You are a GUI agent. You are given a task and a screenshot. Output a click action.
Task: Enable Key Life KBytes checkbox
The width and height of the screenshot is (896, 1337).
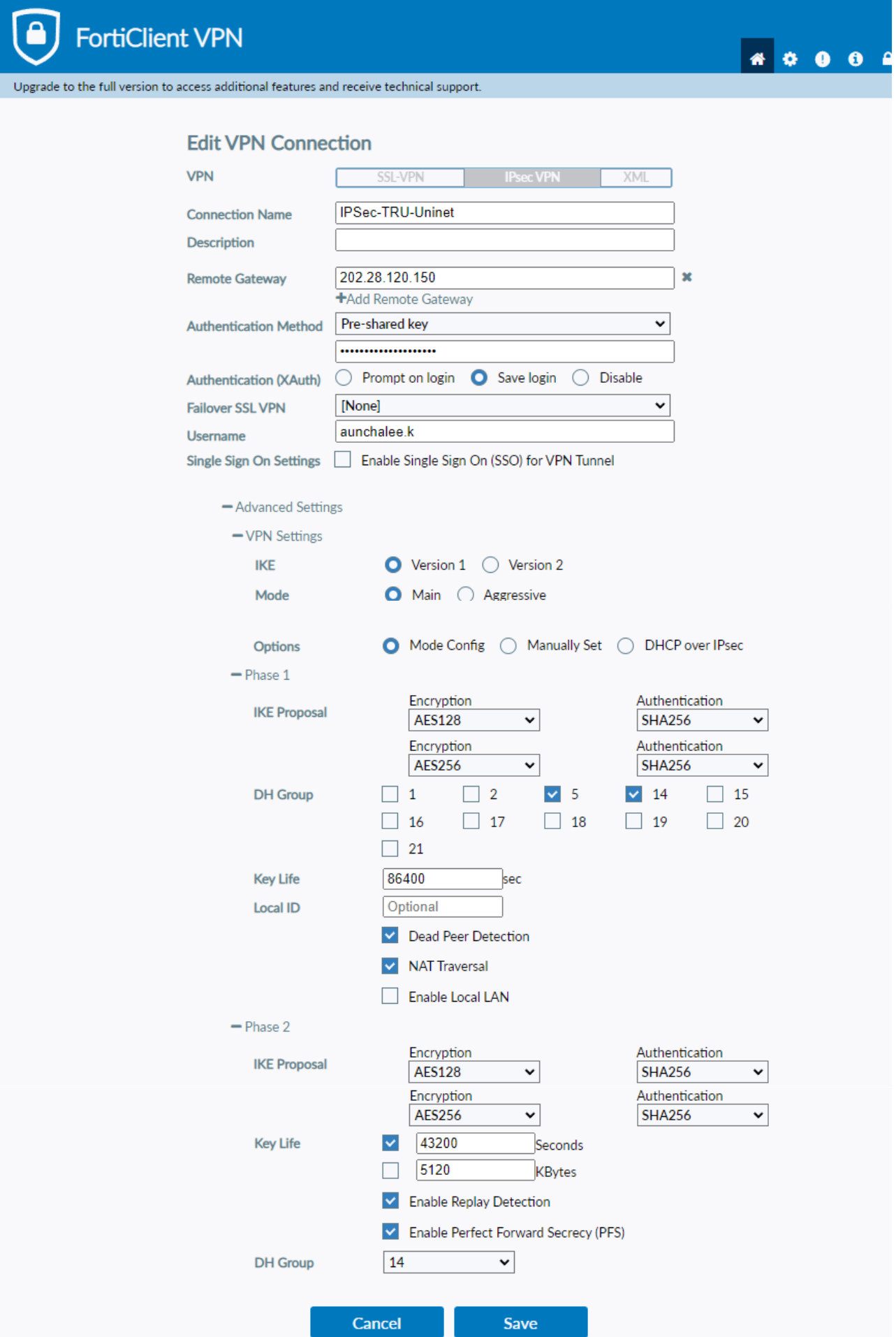pyautogui.click(x=391, y=1170)
